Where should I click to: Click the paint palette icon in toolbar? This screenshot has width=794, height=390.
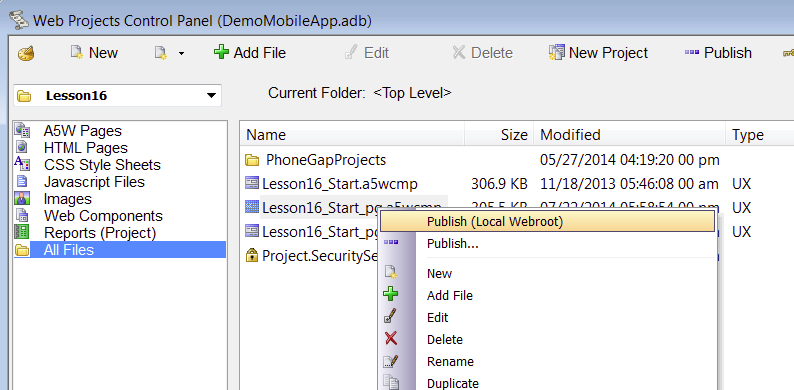(x=25, y=54)
